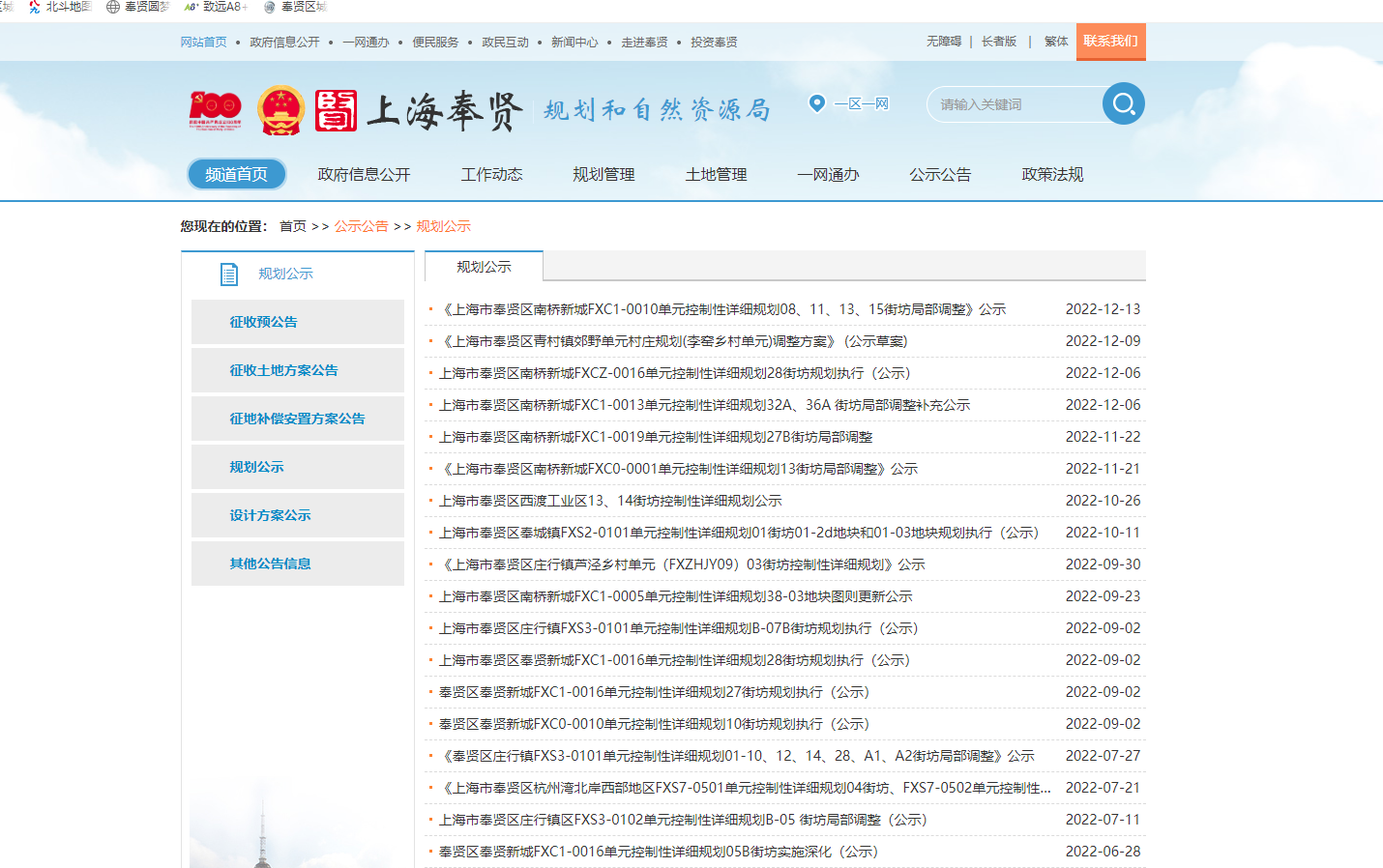1383x868 pixels.
Task: Open 便民服务 top link
Action: tap(435, 43)
